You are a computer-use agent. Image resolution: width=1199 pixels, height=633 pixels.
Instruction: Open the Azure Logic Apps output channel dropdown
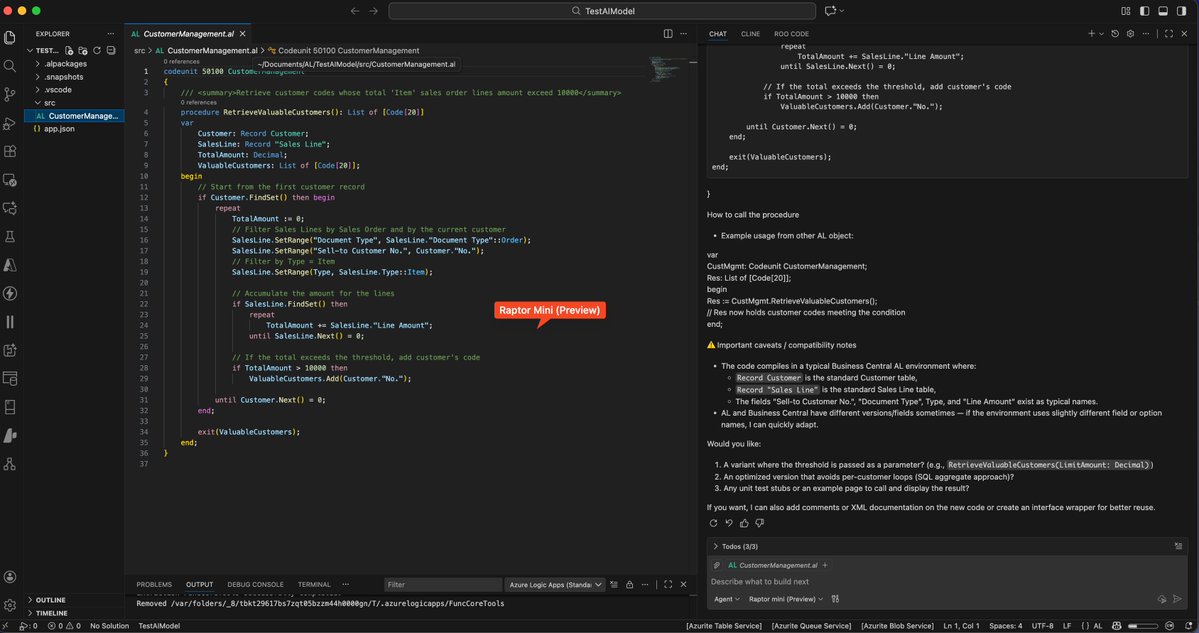point(555,585)
